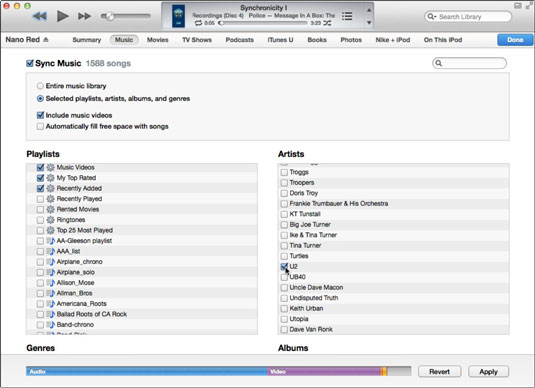535x388 pixels.
Task: Click the Revert button
Action: pyautogui.click(x=439, y=372)
